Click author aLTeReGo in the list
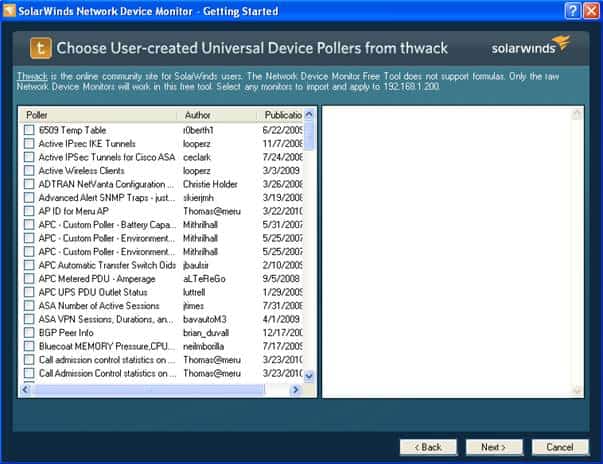Image resolution: width=603 pixels, height=464 pixels. [204, 278]
